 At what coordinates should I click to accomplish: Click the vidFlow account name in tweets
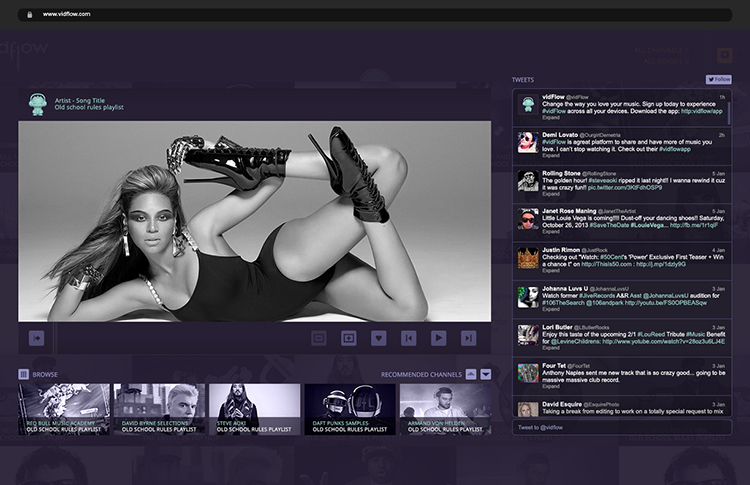(x=553, y=97)
